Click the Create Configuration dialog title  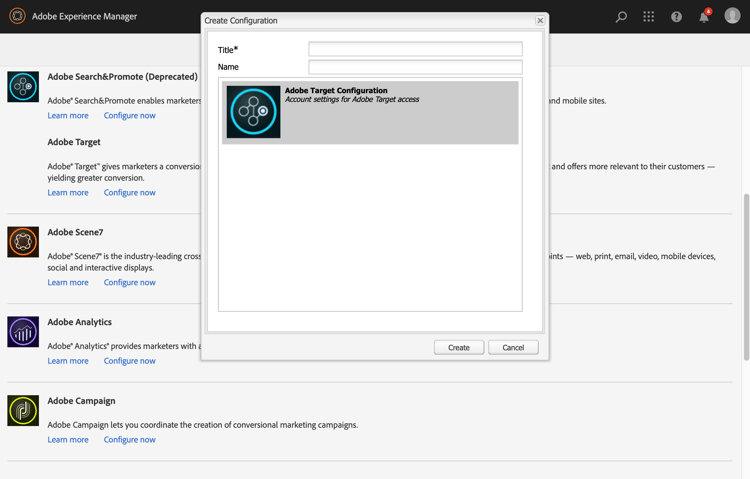click(x=241, y=21)
